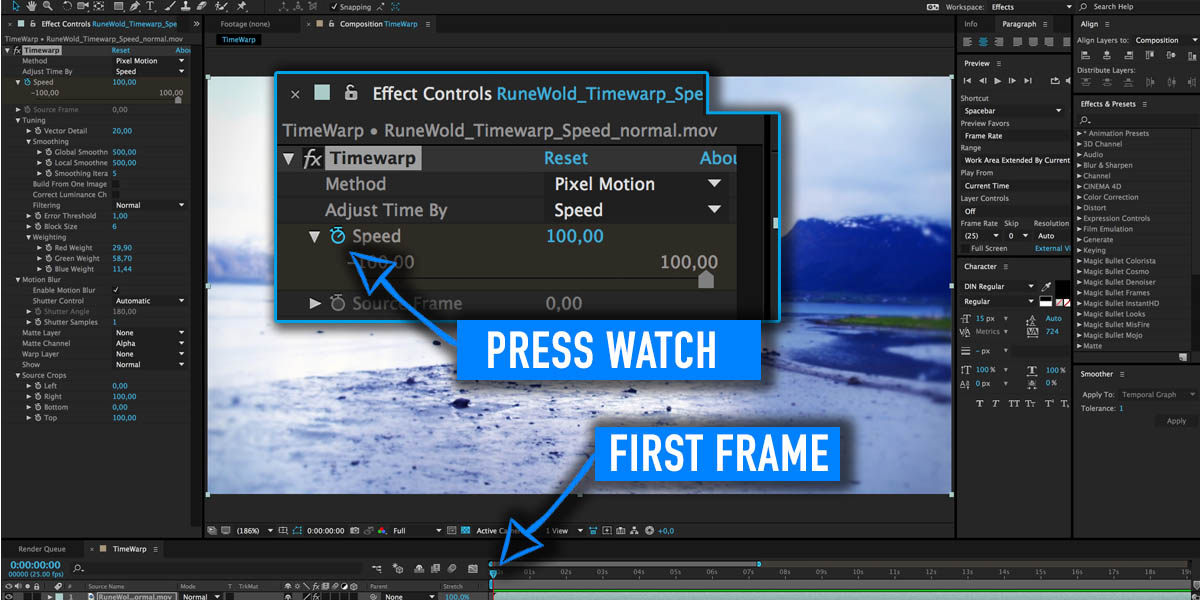Take a snapshot of the composition viewer
1200x600 pixels.
354,529
